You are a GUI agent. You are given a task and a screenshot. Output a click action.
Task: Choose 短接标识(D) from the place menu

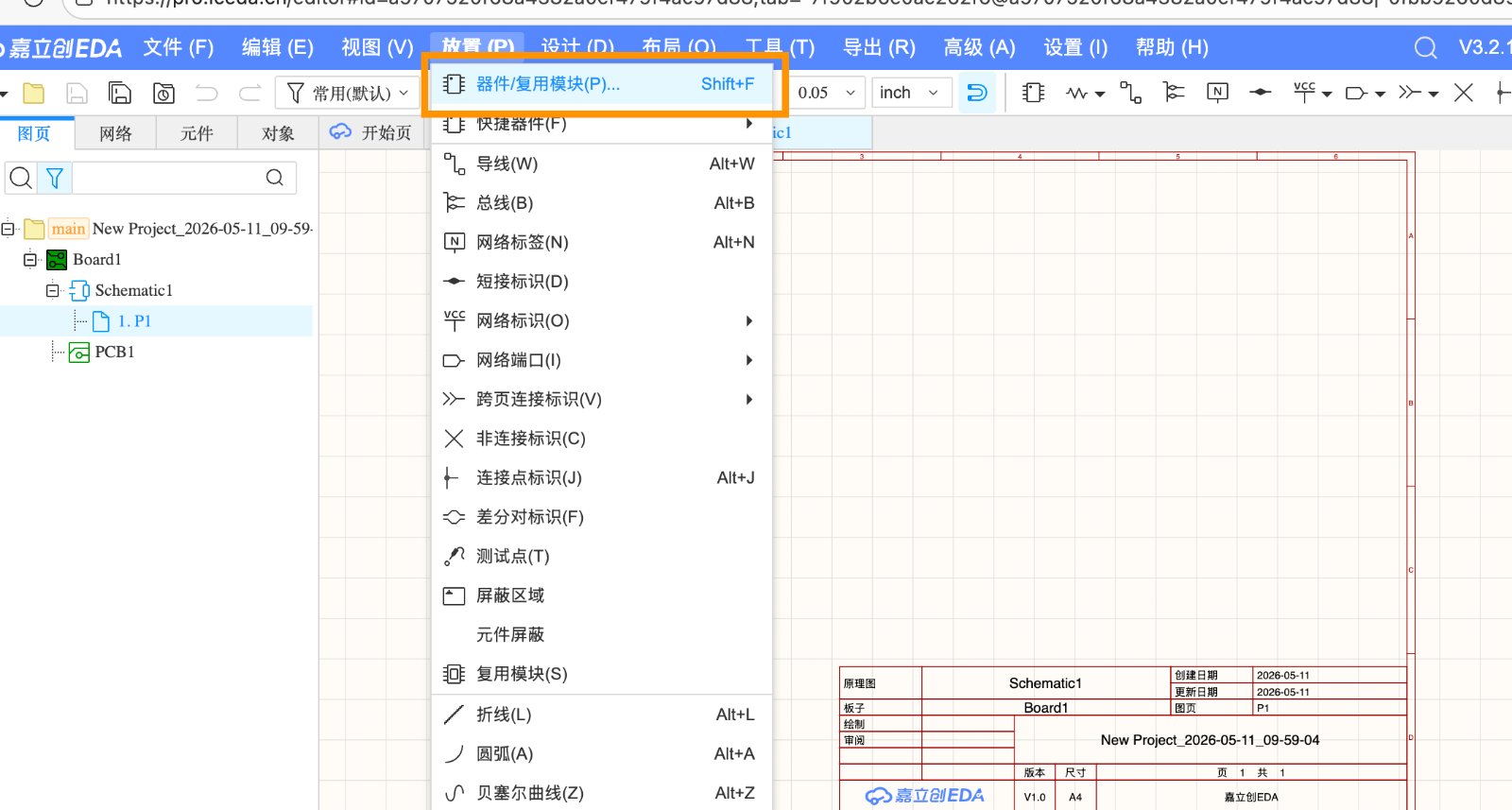[602, 282]
